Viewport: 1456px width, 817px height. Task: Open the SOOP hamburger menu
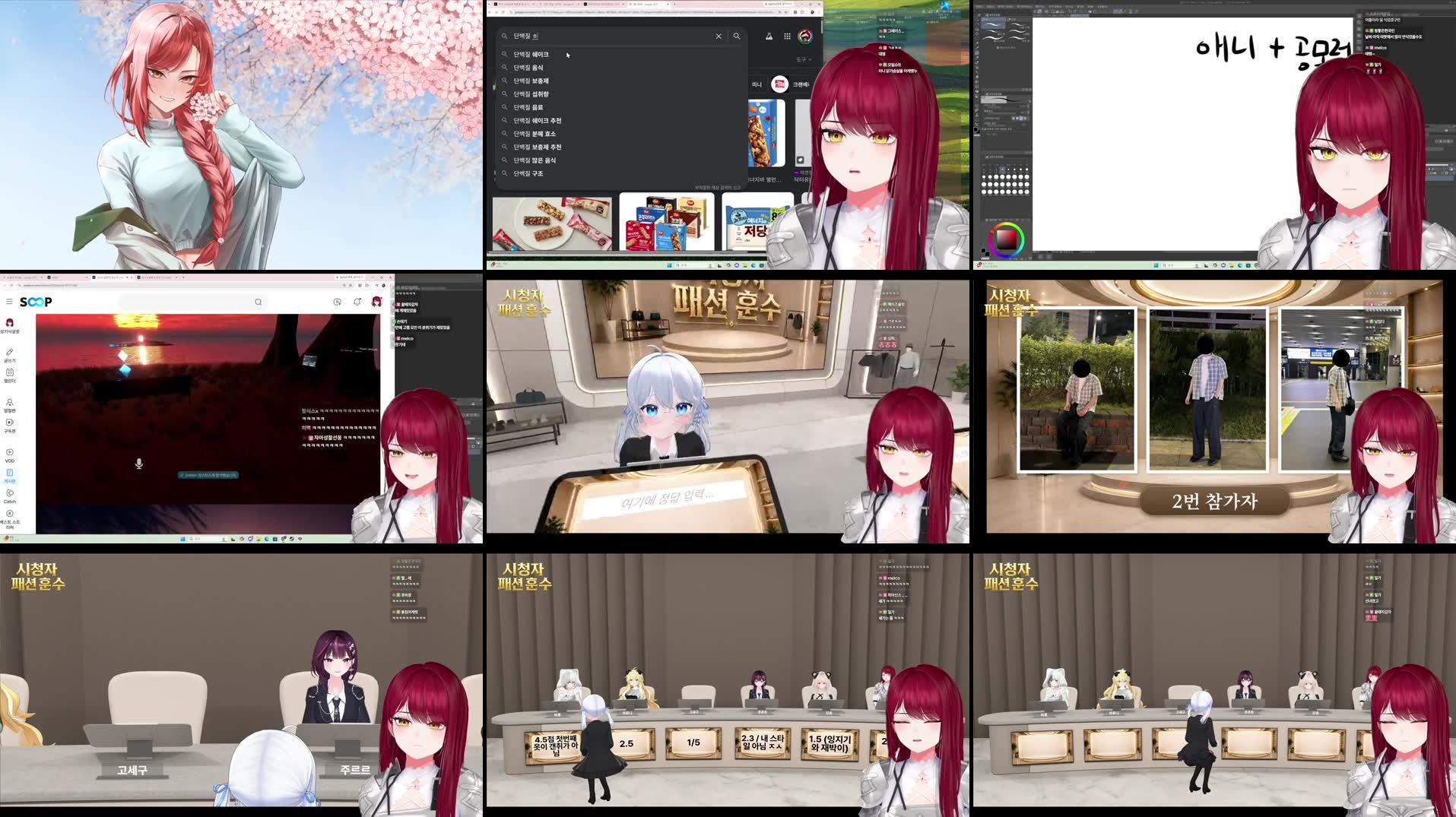click(9, 302)
